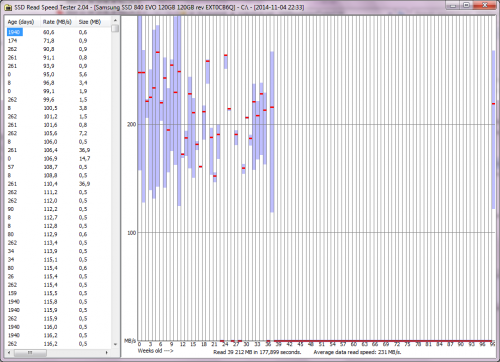This screenshot has height=362, width=500.
Task: Select the row with rate 99,6
Action: (58, 100)
